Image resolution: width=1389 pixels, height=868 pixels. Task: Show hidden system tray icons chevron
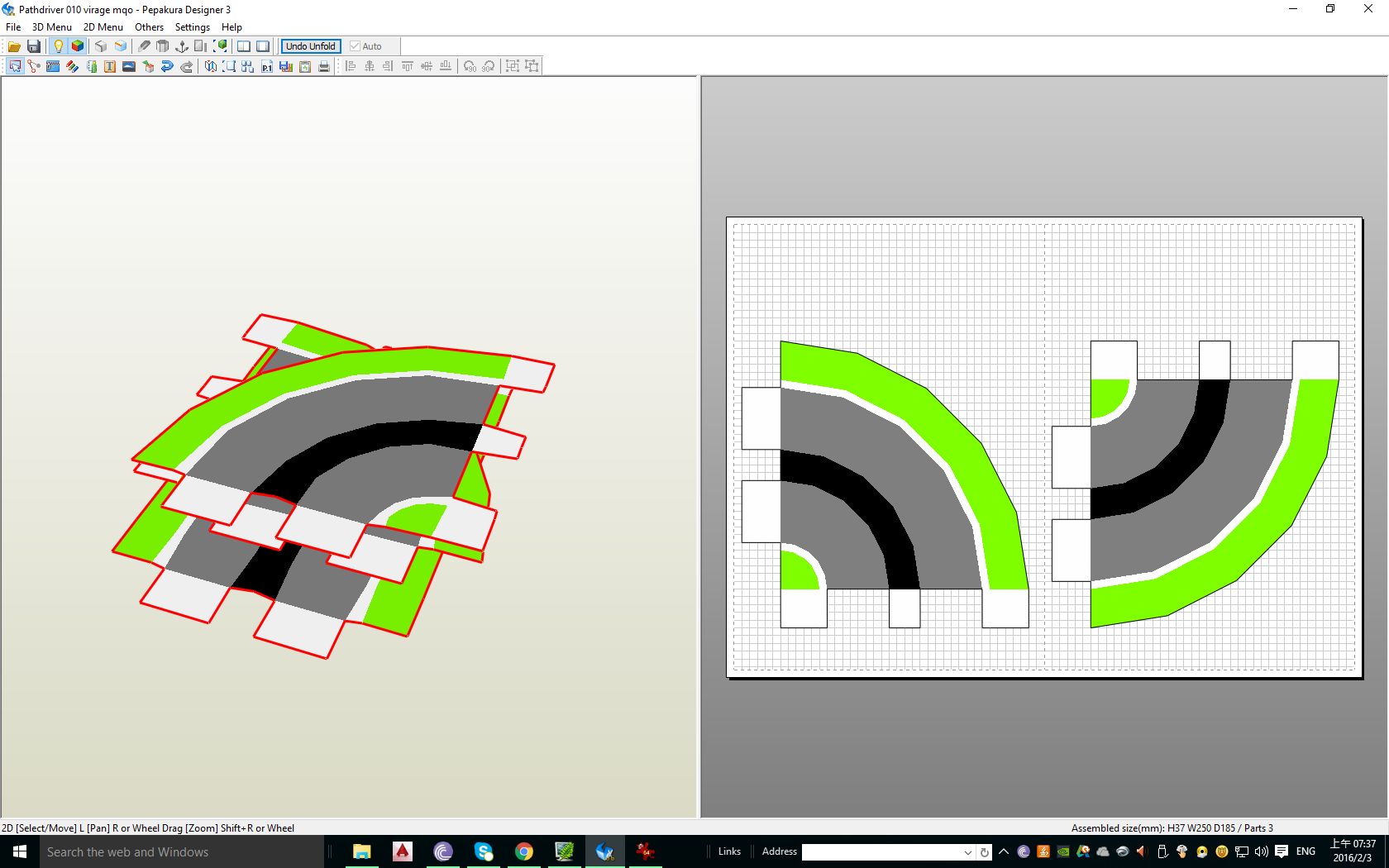pos(1004,851)
